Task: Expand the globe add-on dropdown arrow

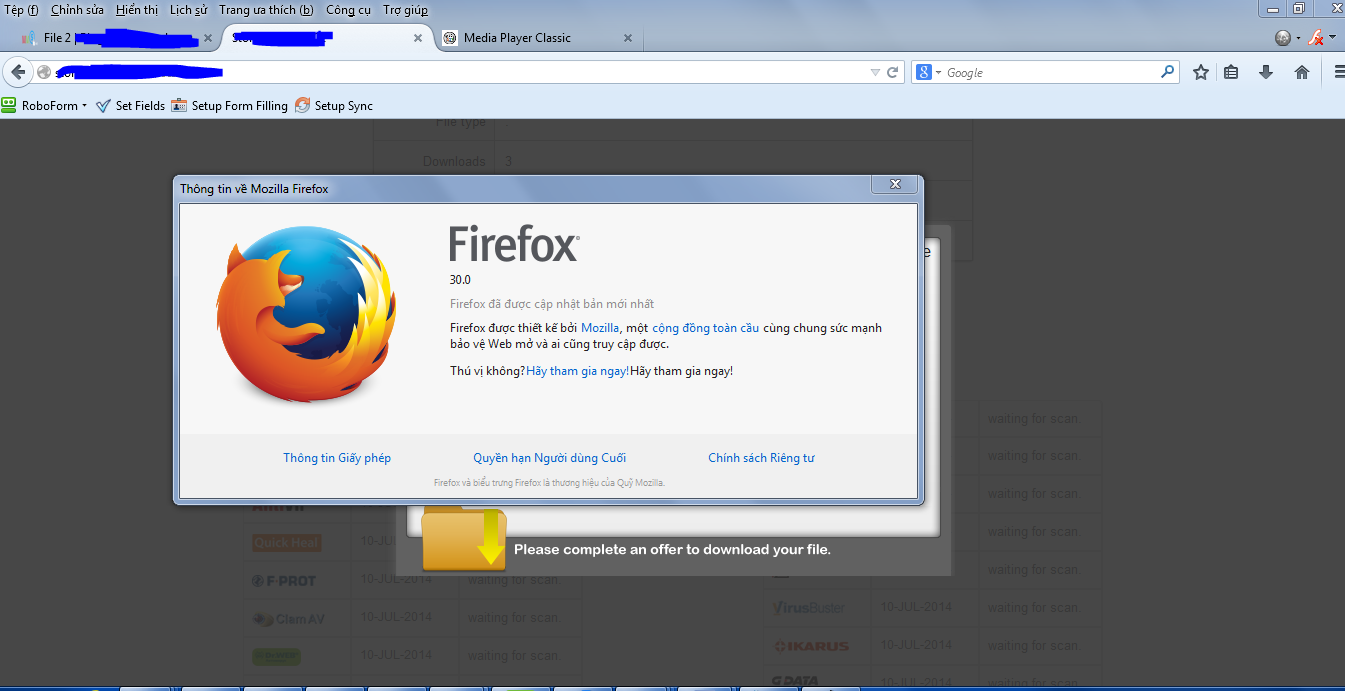Action: tap(1298, 39)
